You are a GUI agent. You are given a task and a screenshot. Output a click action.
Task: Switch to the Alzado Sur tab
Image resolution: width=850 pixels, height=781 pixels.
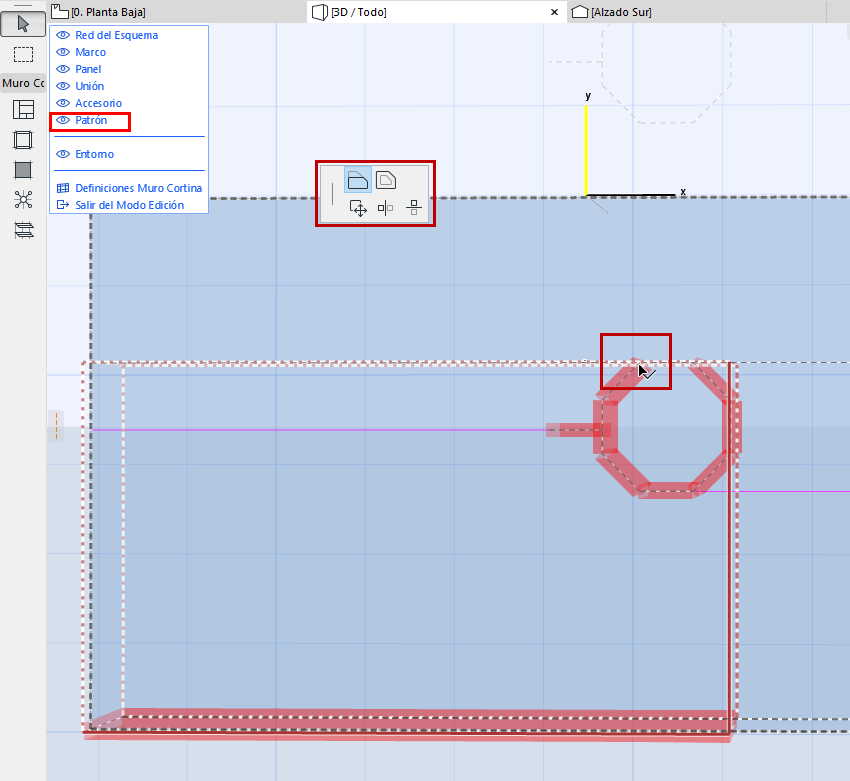pyautogui.click(x=620, y=12)
